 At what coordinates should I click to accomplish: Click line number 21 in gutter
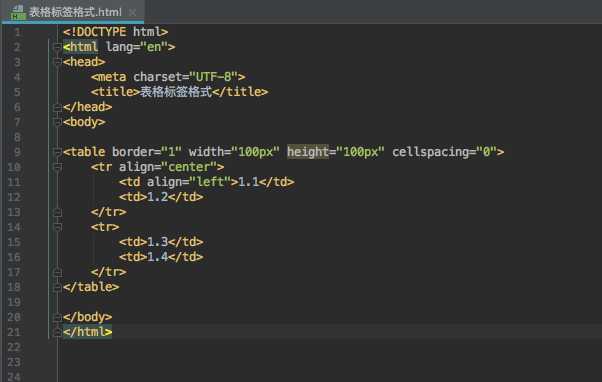[14, 332]
